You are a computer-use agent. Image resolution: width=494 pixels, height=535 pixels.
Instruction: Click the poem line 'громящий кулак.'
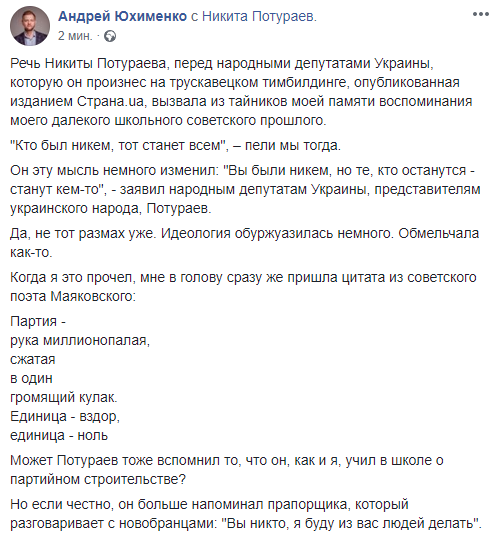(64, 397)
